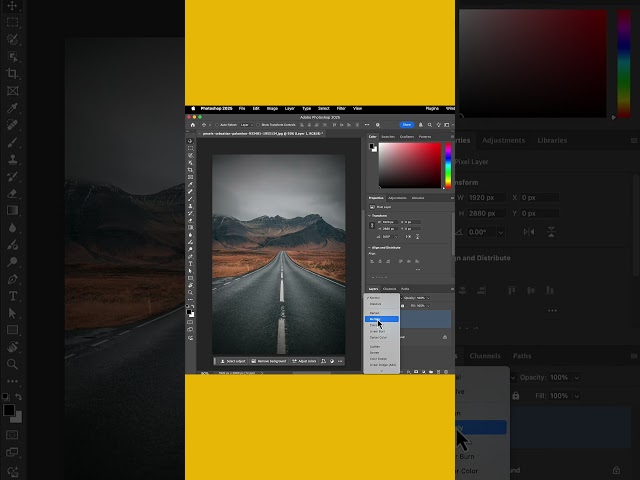Select the Eyedropper tool
This screenshot has width=640, height=480.
point(190,184)
